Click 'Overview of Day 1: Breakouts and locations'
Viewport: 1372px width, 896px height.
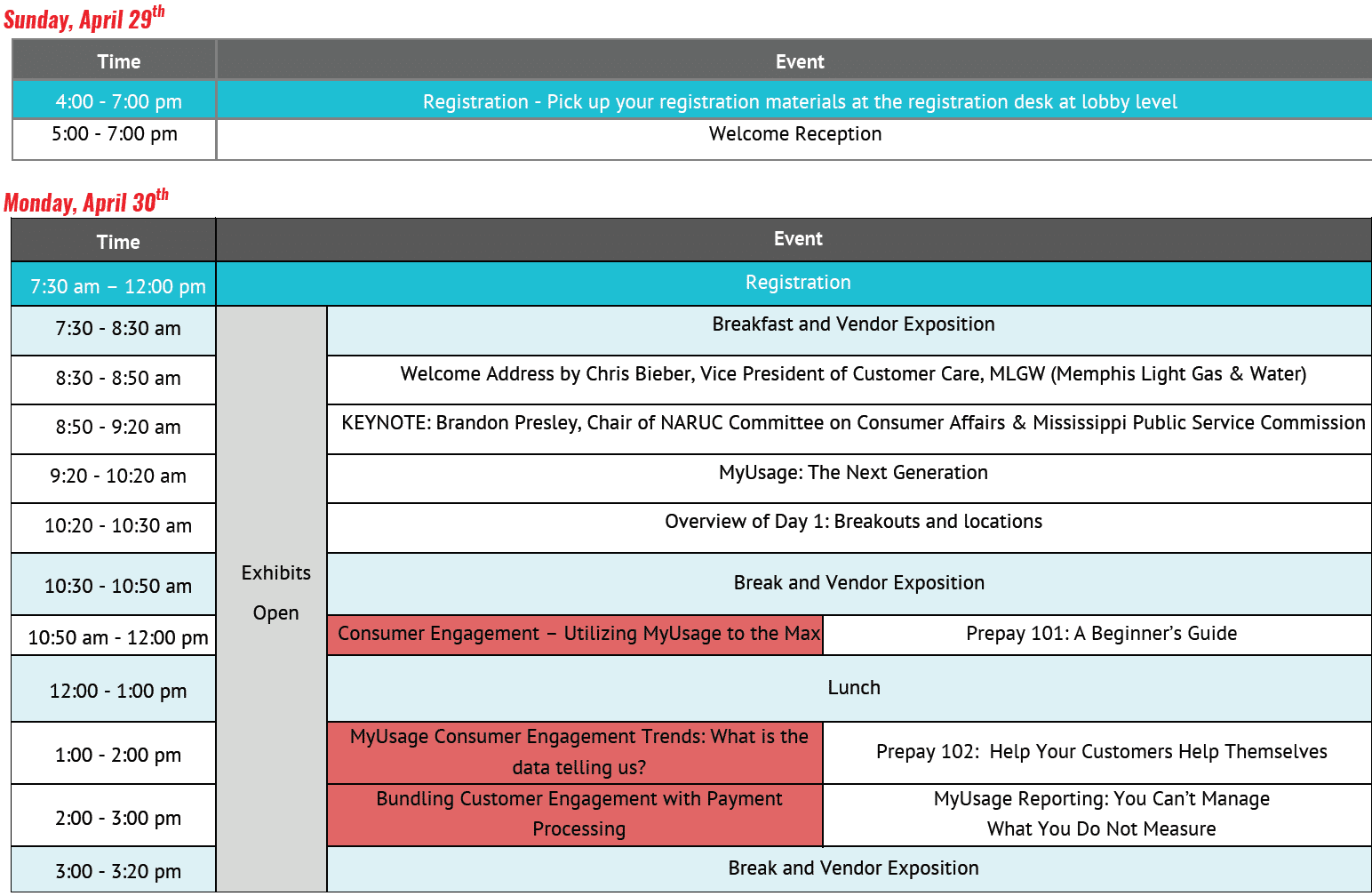coord(850,528)
